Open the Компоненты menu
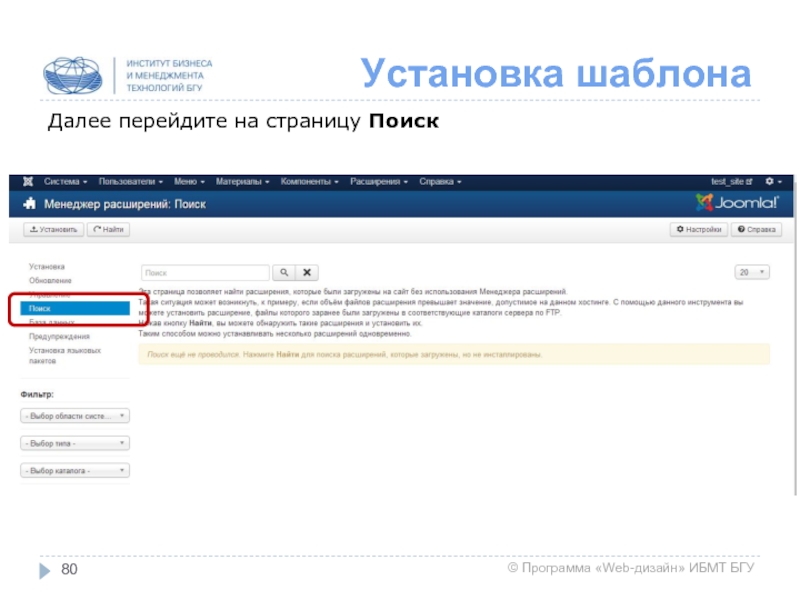The image size is (800, 600). coord(309,182)
